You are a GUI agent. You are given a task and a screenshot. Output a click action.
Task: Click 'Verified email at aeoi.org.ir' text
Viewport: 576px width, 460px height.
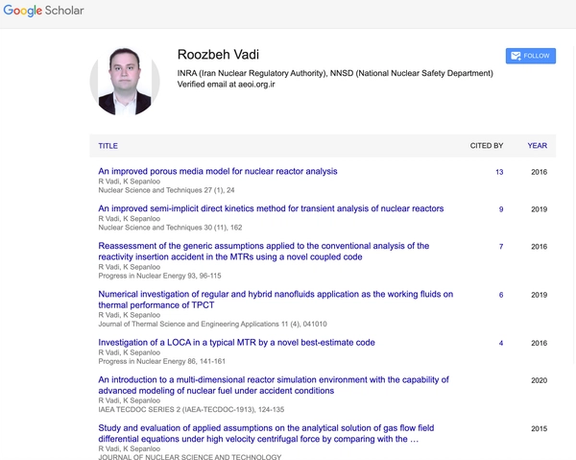pos(226,84)
